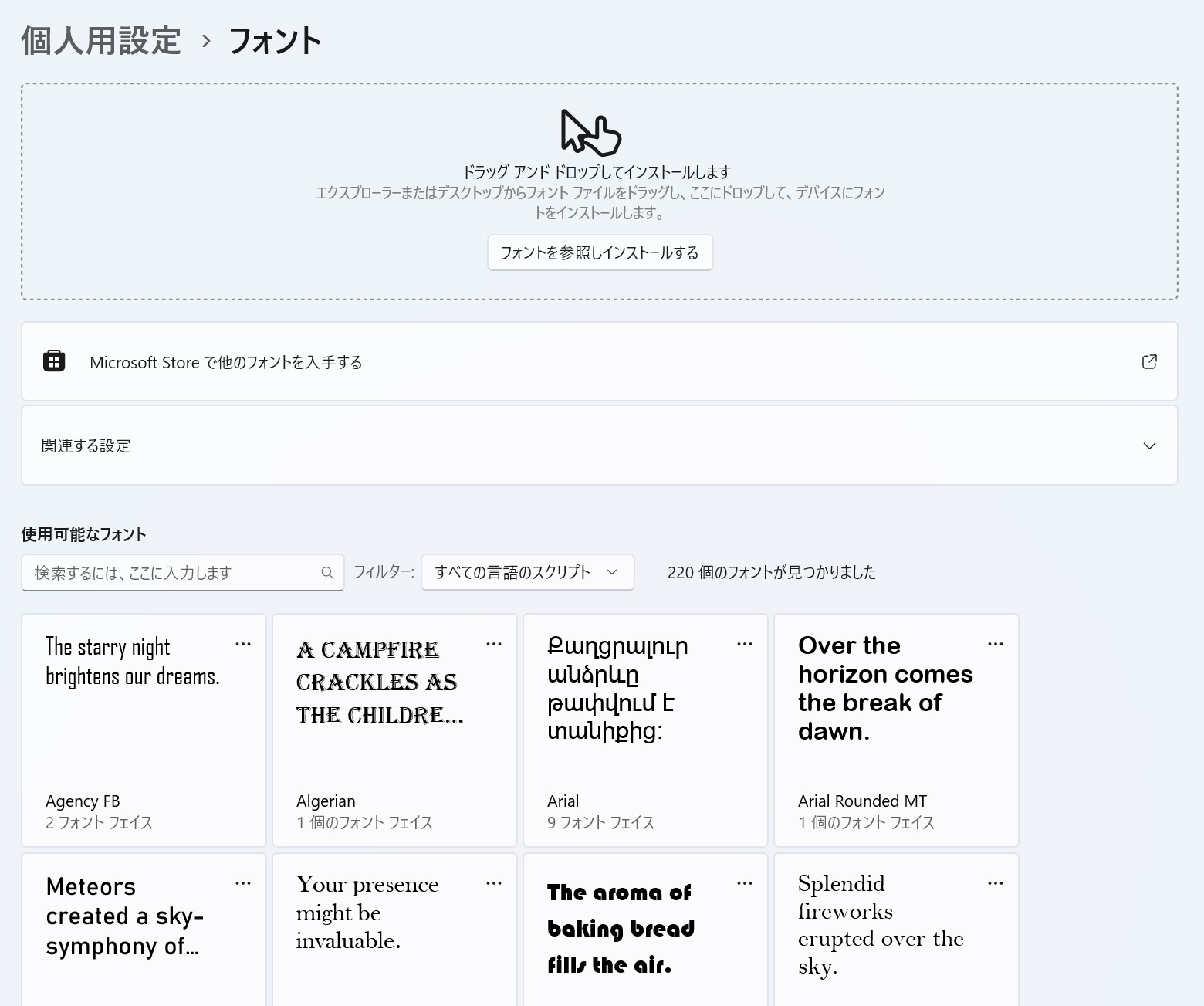
Task: Expand the 関連する設定 section
Action: click(1149, 445)
